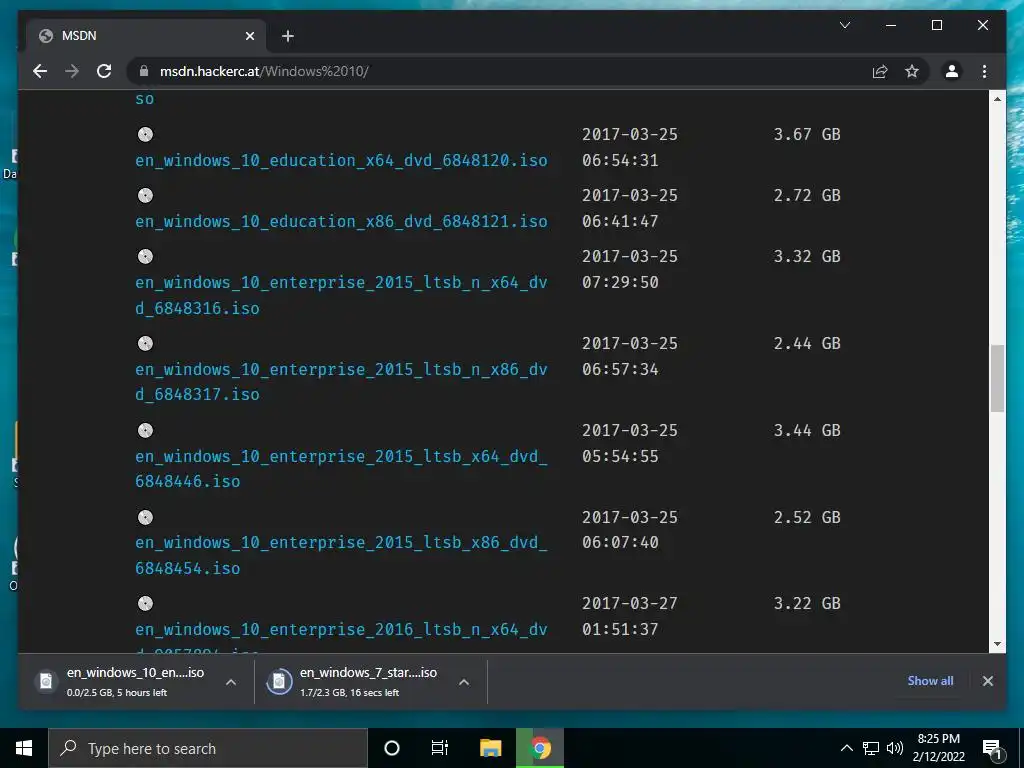
Task: Click Chrome icon in taskbar
Action: [x=540, y=748]
